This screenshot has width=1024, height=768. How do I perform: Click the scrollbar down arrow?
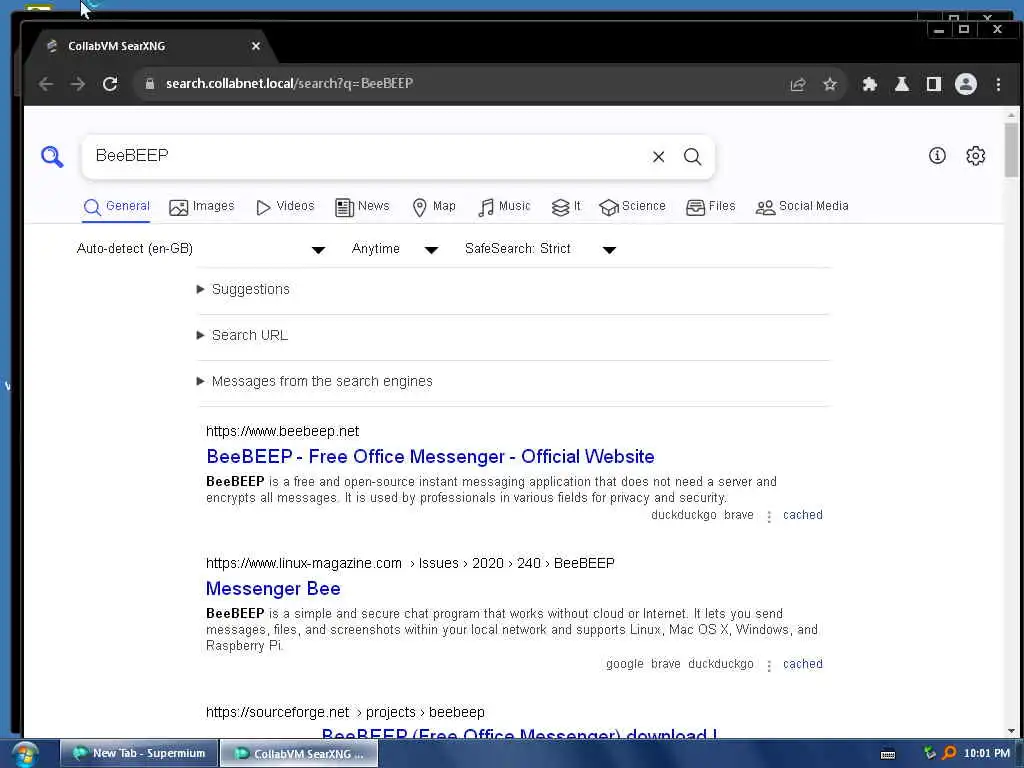coord(1011,731)
